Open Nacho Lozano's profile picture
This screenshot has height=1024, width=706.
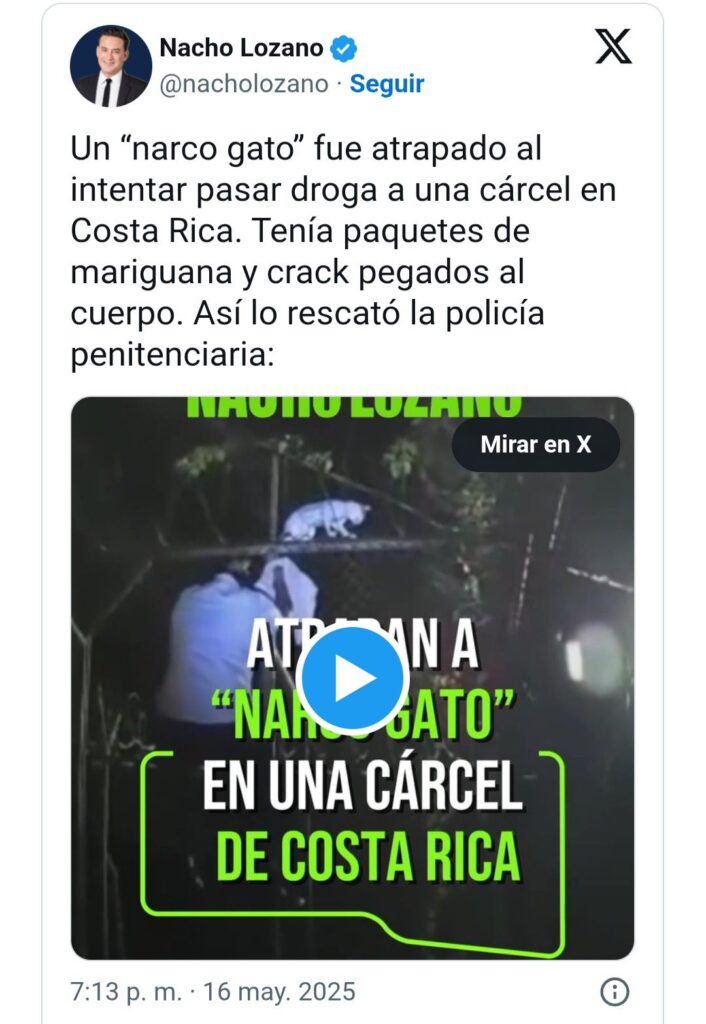click(111, 66)
